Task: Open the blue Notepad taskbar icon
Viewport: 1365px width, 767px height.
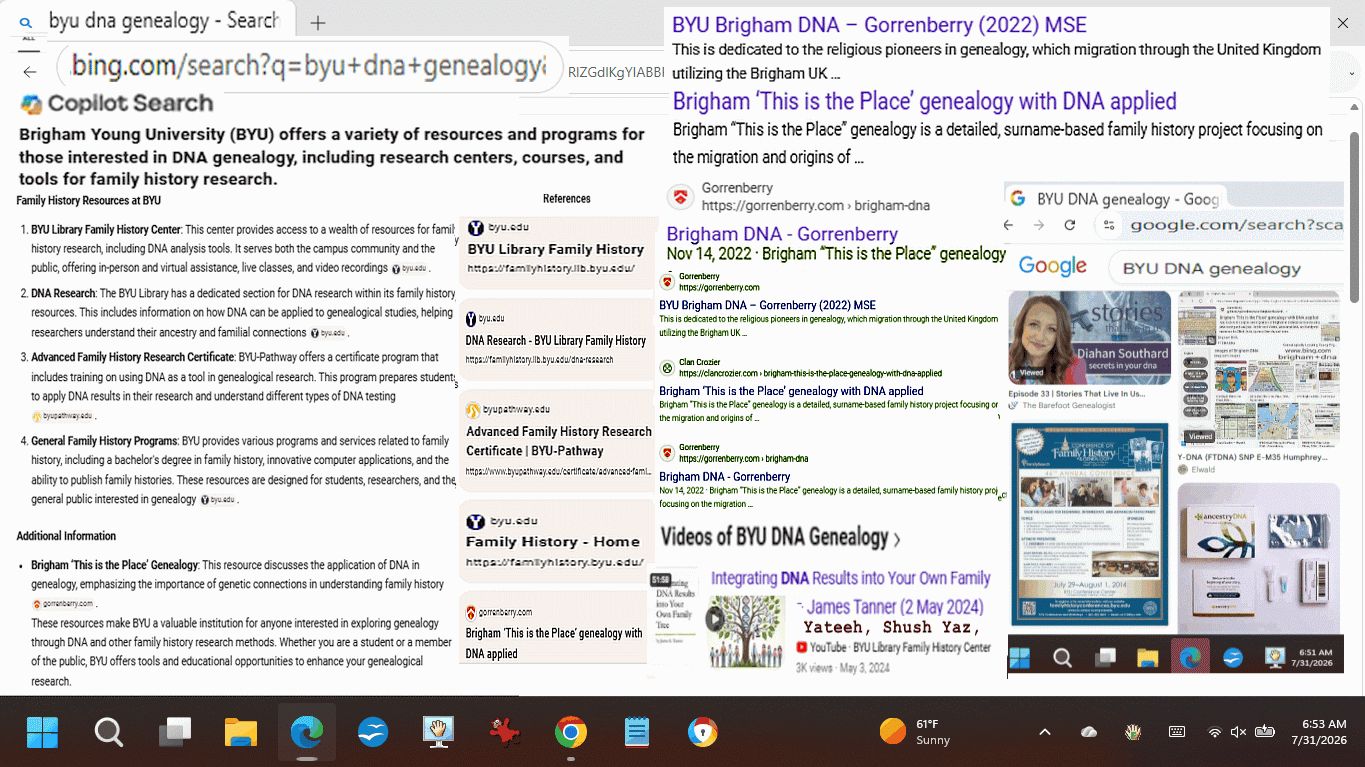Action: point(637,733)
